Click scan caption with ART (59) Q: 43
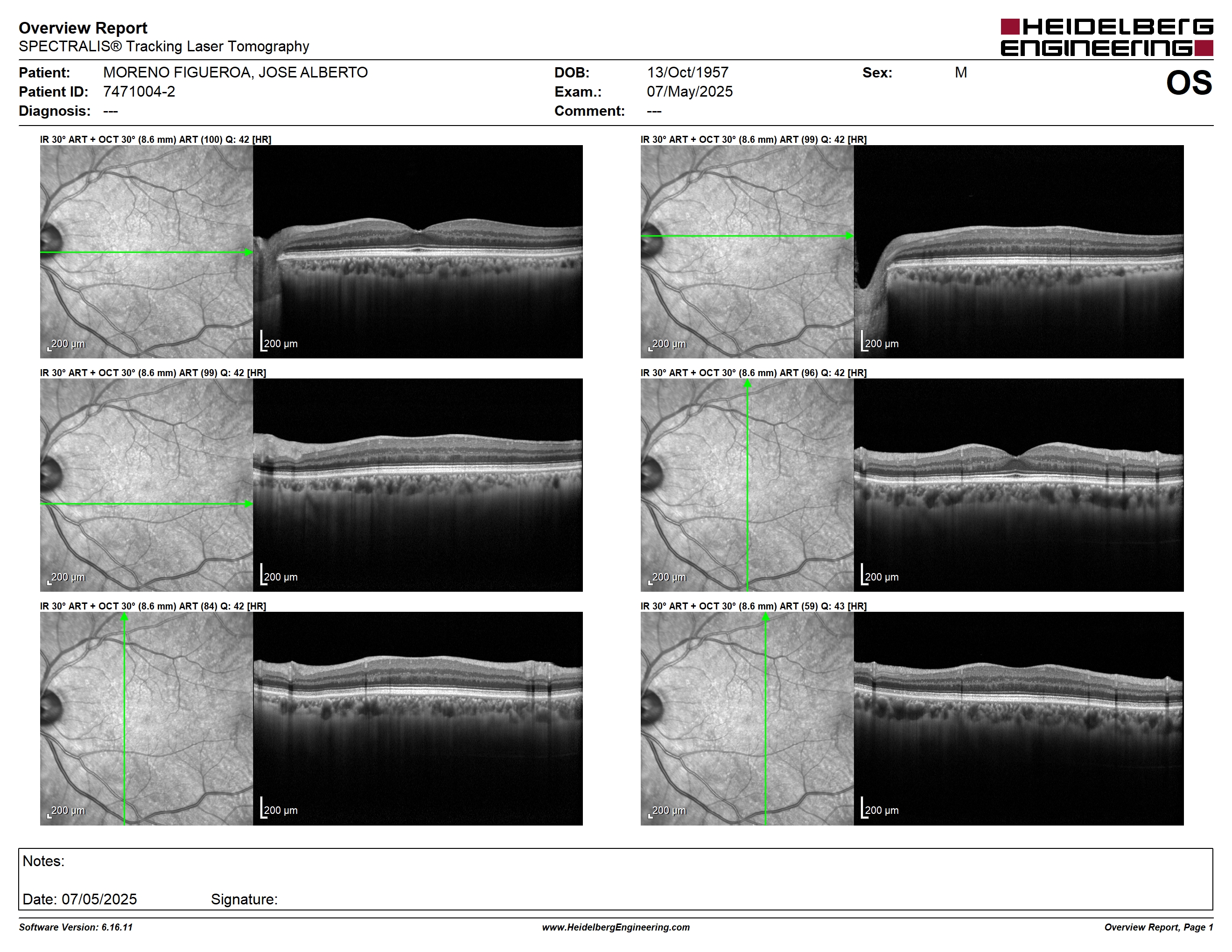The image size is (1232, 952). pos(754,606)
